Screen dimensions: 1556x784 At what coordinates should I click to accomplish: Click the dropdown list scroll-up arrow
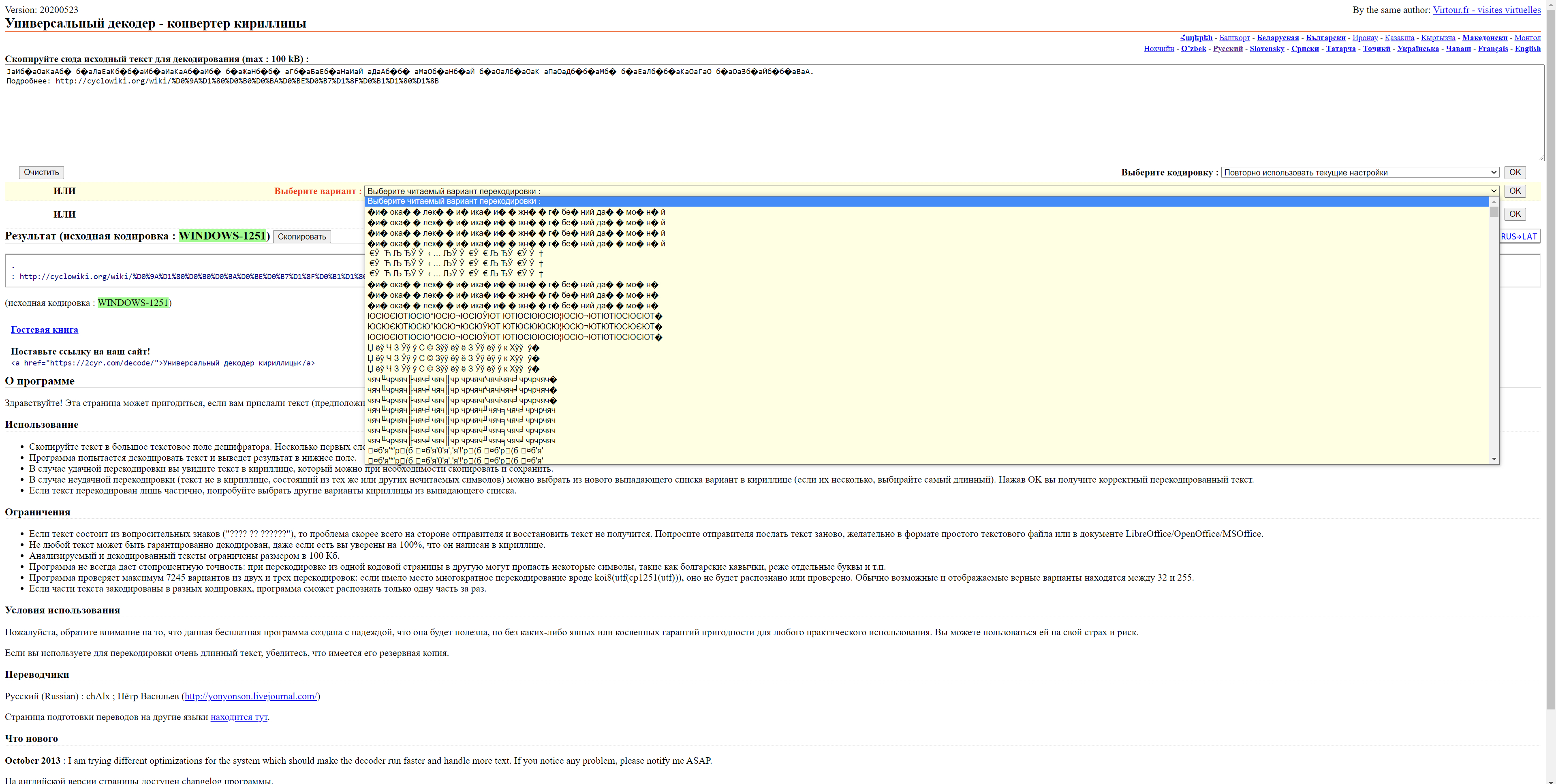point(1494,202)
